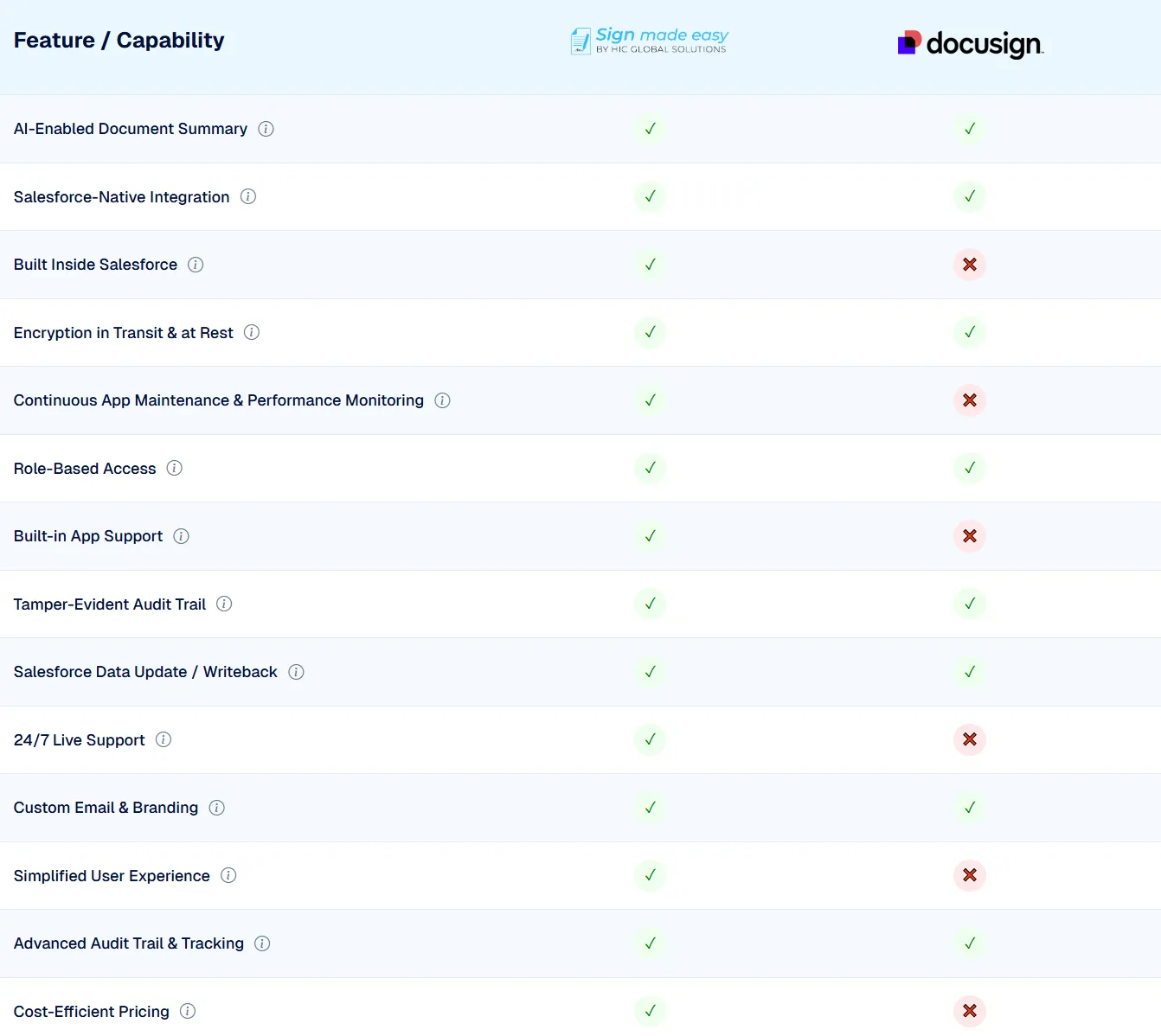Click the Feature / Capability heading
This screenshot has height=1036, width=1161.
coord(119,41)
